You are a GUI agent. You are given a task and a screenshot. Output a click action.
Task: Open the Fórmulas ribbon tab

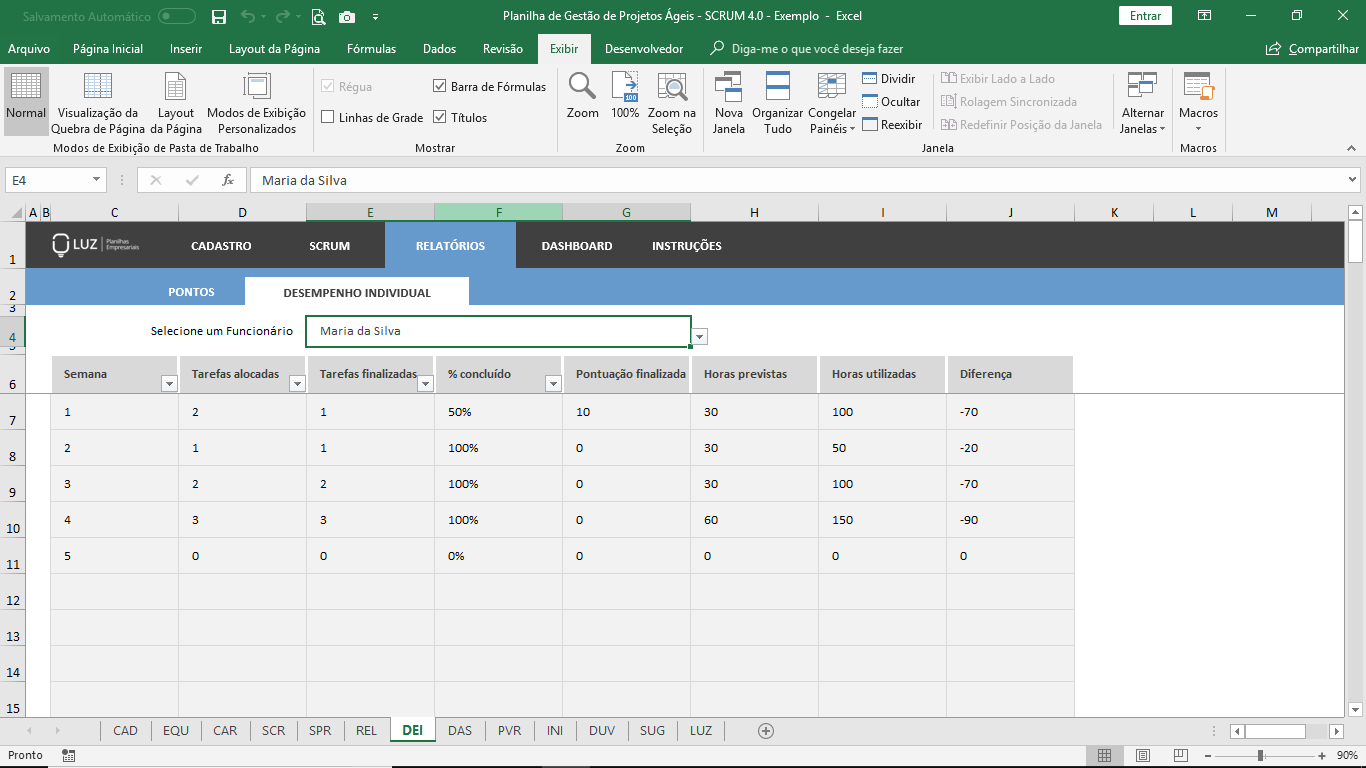point(371,49)
